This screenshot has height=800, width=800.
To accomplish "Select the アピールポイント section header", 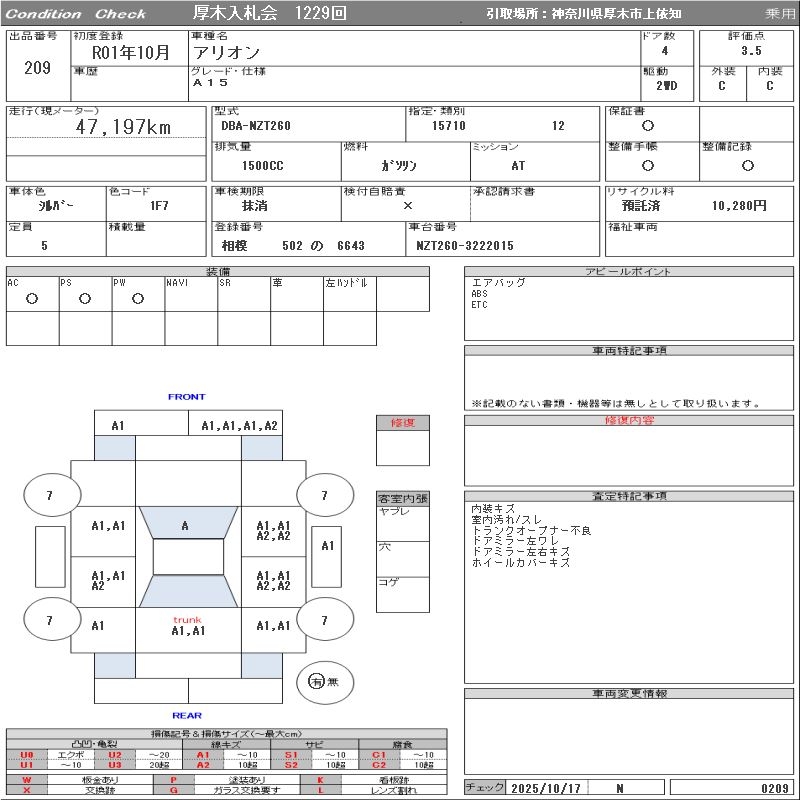I will [629, 272].
